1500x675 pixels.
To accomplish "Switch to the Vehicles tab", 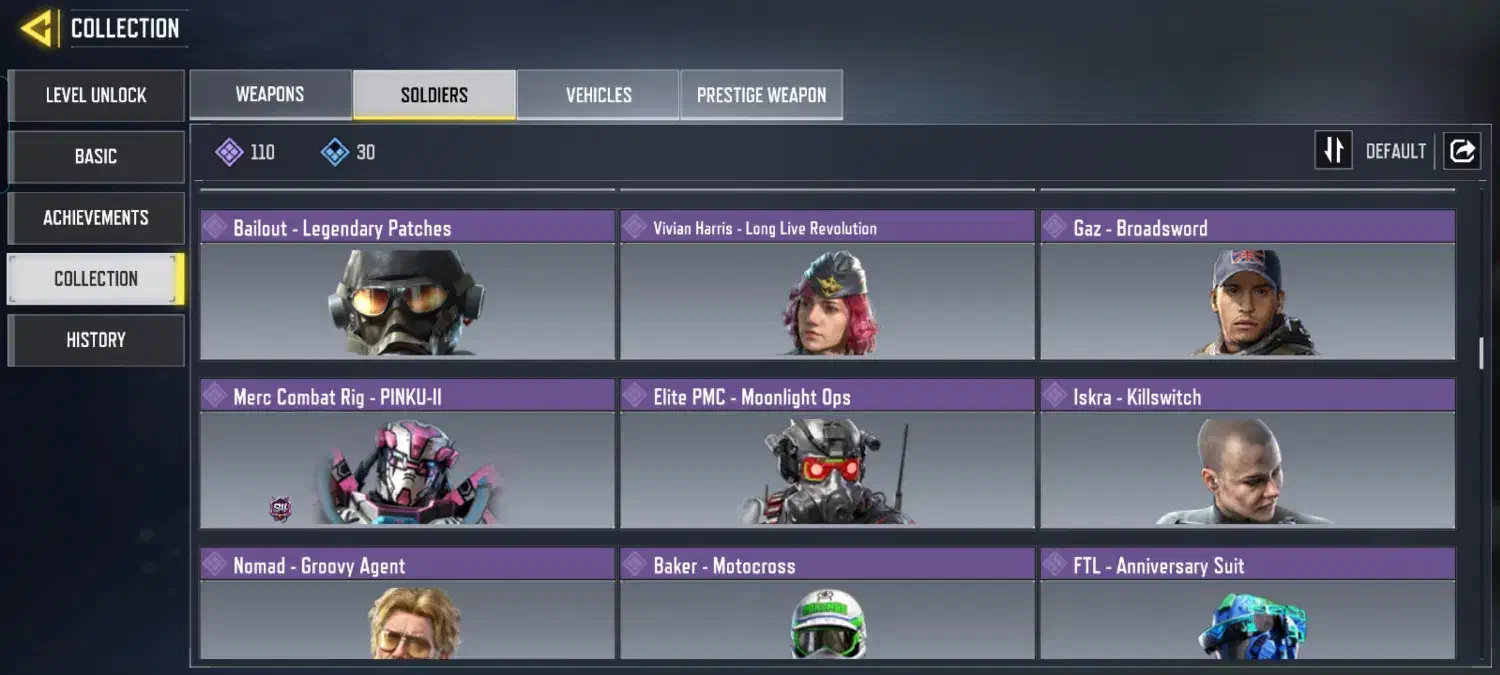I will coord(598,95).
